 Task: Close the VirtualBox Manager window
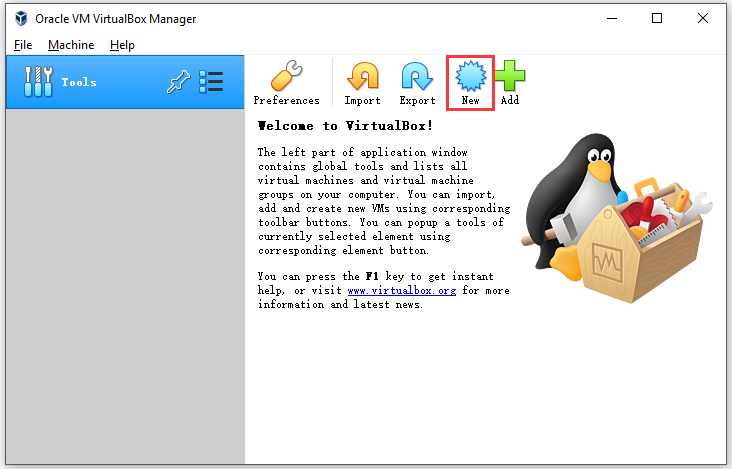pyautogui.click(x=703, y=18)
